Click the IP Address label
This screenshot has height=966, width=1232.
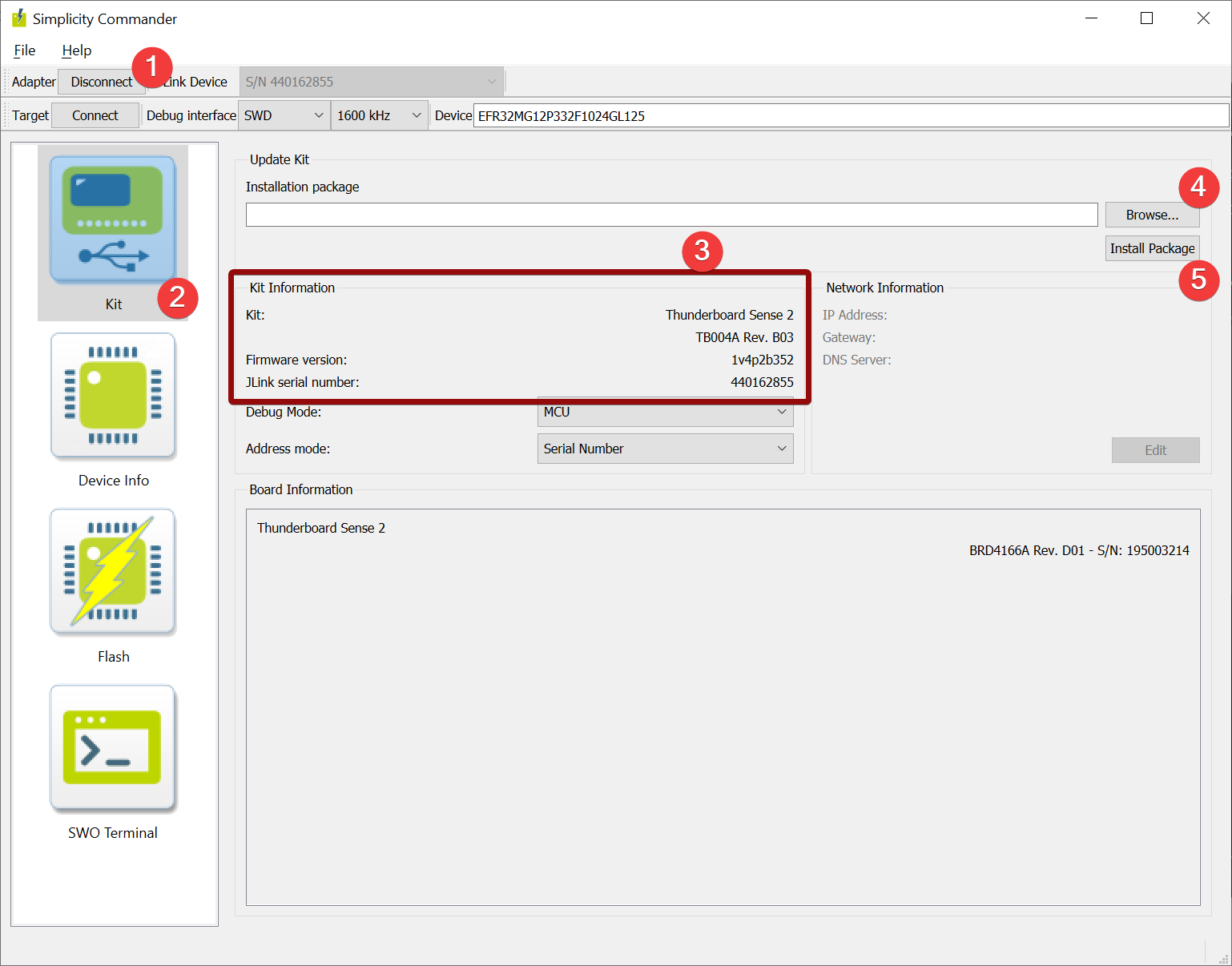coord(855,315)
